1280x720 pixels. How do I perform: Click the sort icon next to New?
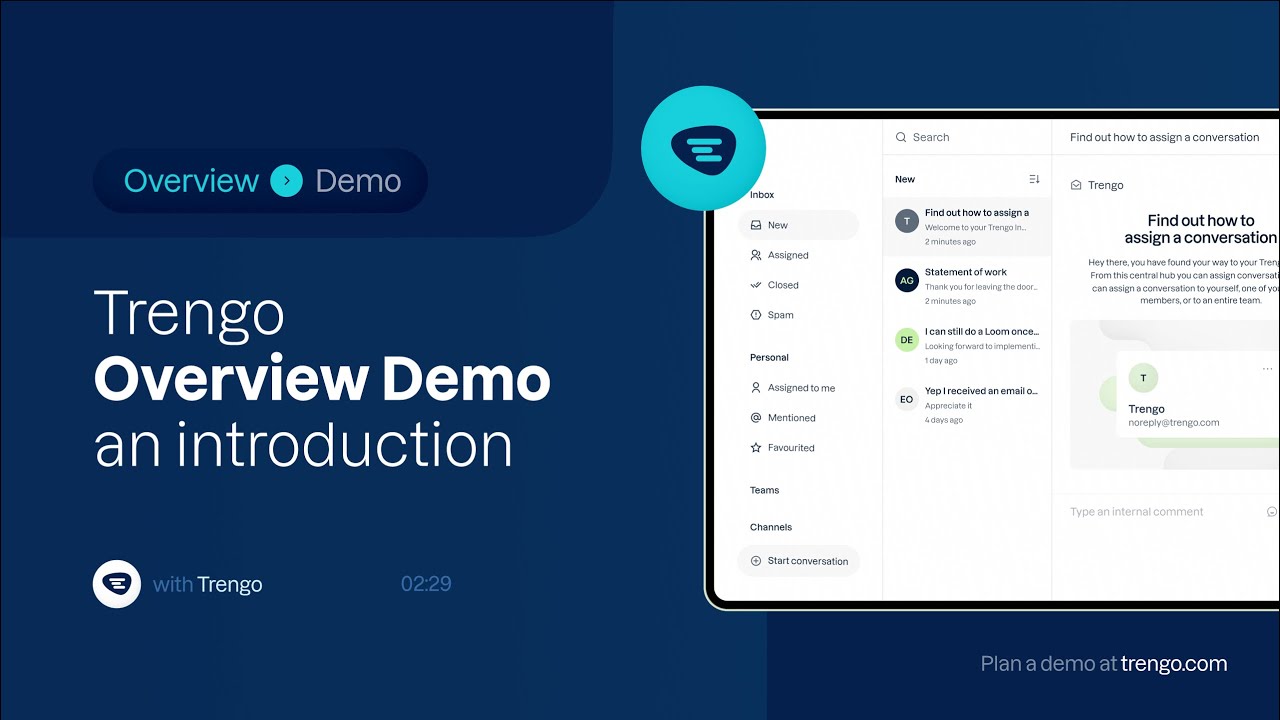click(x=1034, y=179)
